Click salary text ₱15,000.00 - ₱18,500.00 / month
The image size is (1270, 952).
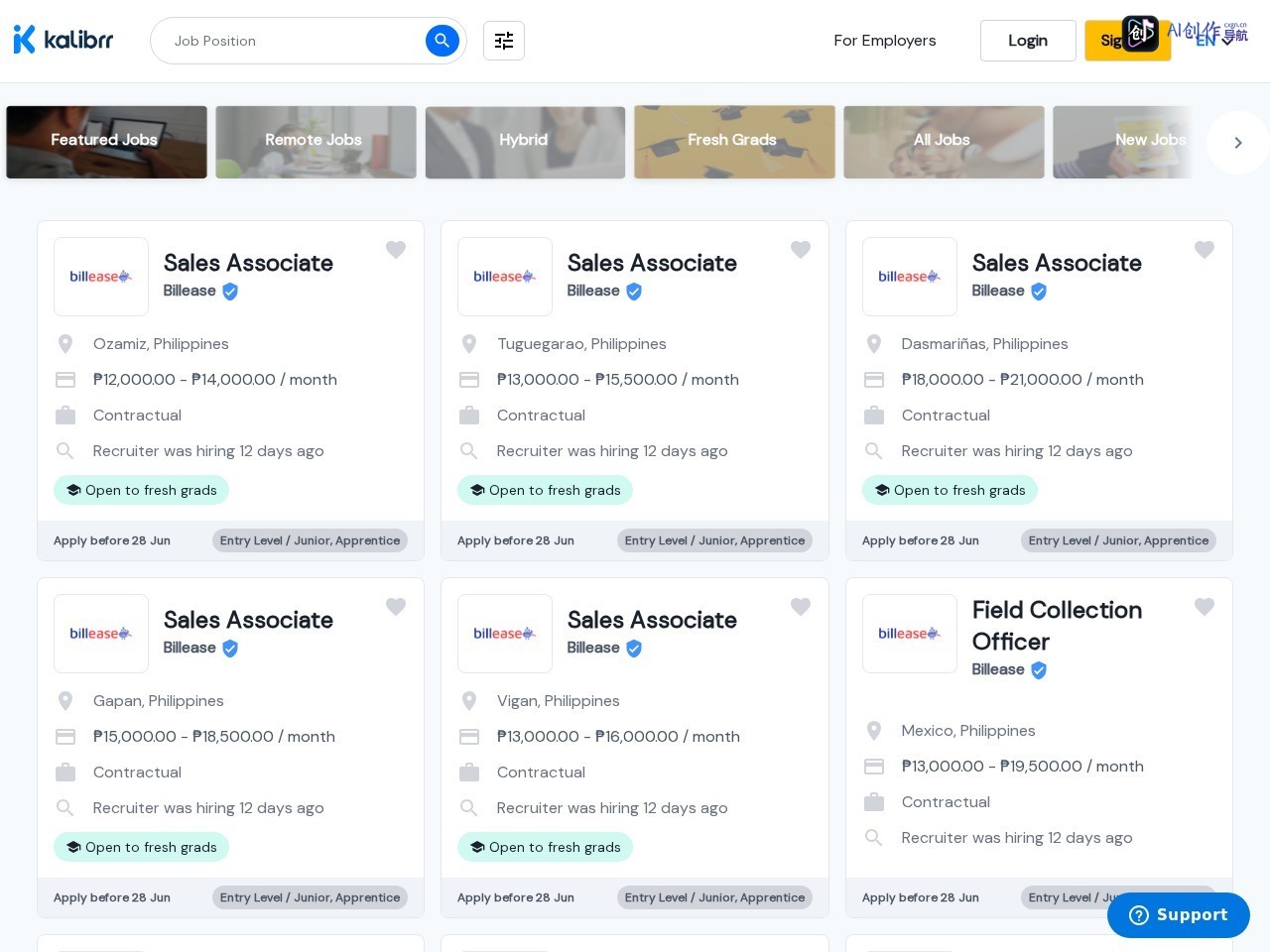coord(214,737)
